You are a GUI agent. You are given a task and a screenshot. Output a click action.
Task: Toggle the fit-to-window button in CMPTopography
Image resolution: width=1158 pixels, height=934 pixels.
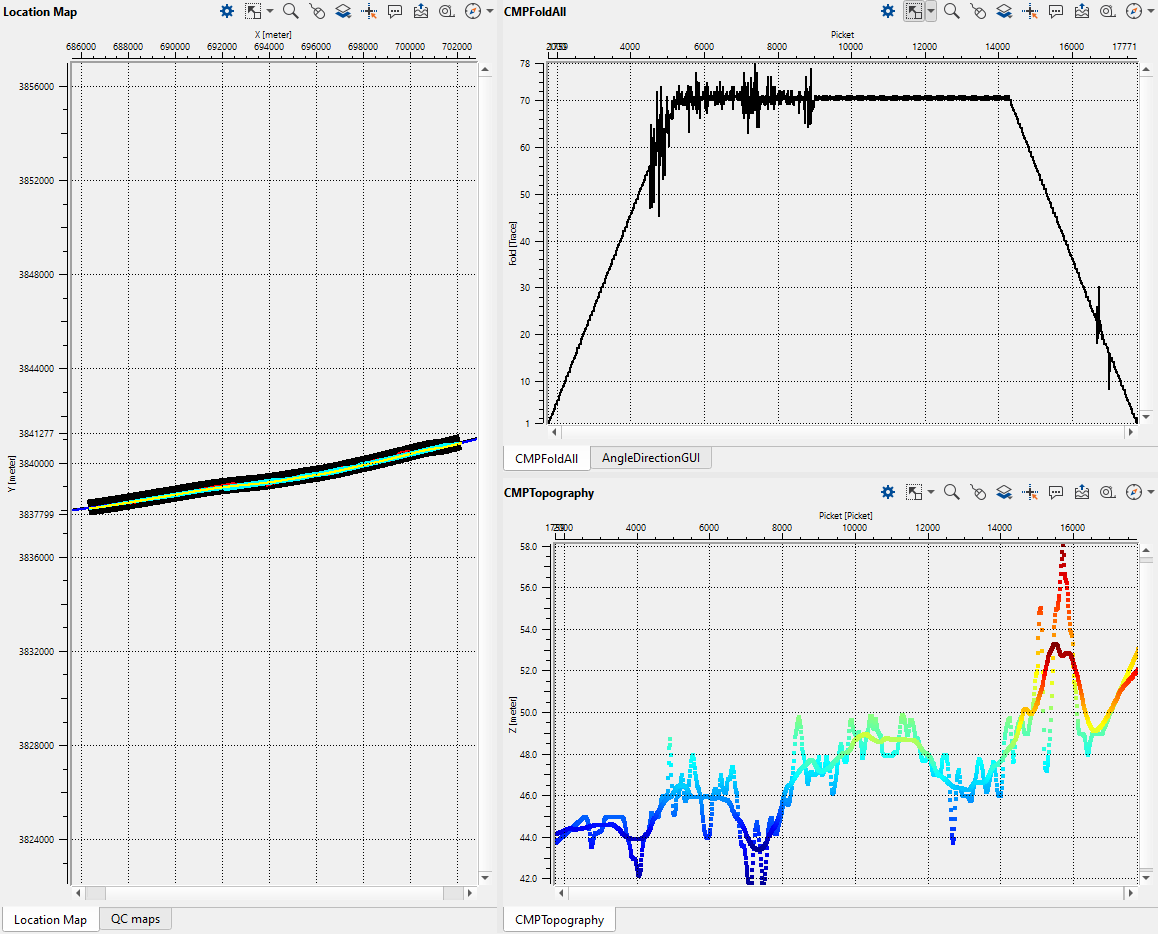tap(913, 493)
